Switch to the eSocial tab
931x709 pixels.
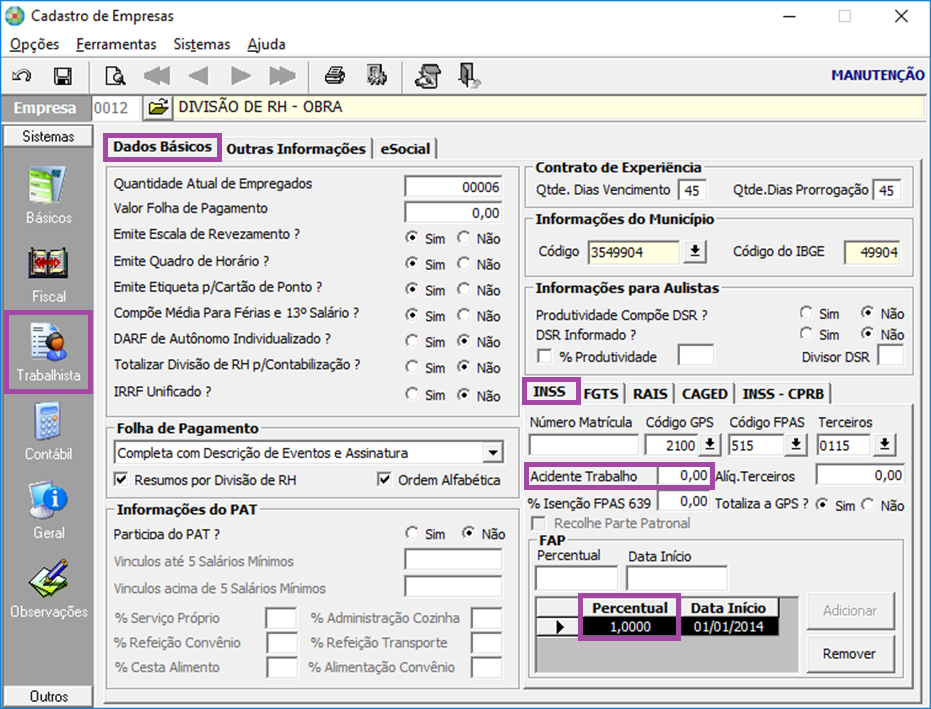tap(406, 149)
